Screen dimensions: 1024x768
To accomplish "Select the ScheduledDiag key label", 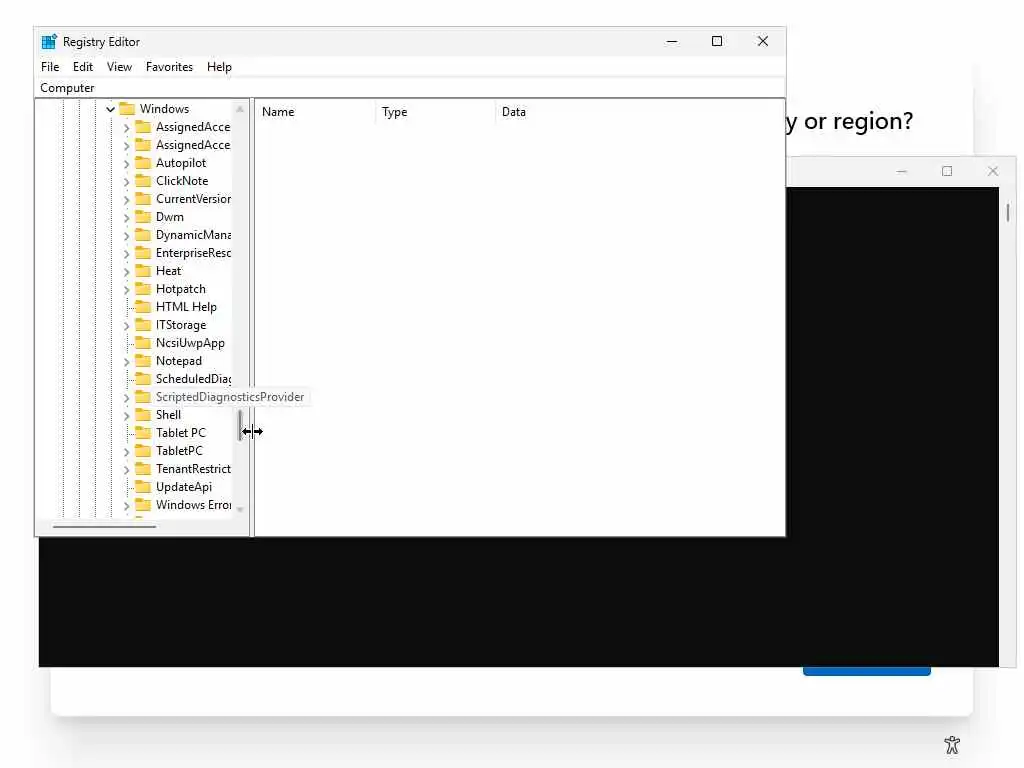I will (193, 379).
